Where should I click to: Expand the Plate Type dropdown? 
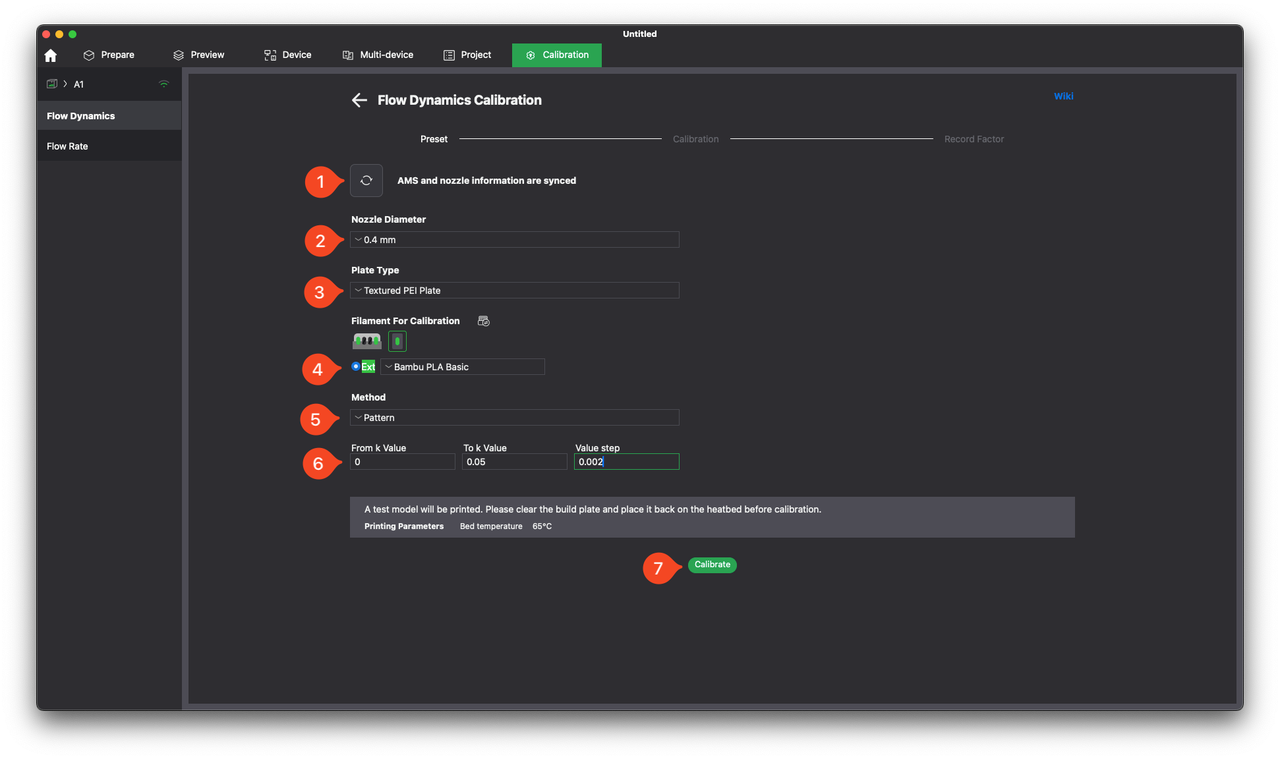pos(514,290)
